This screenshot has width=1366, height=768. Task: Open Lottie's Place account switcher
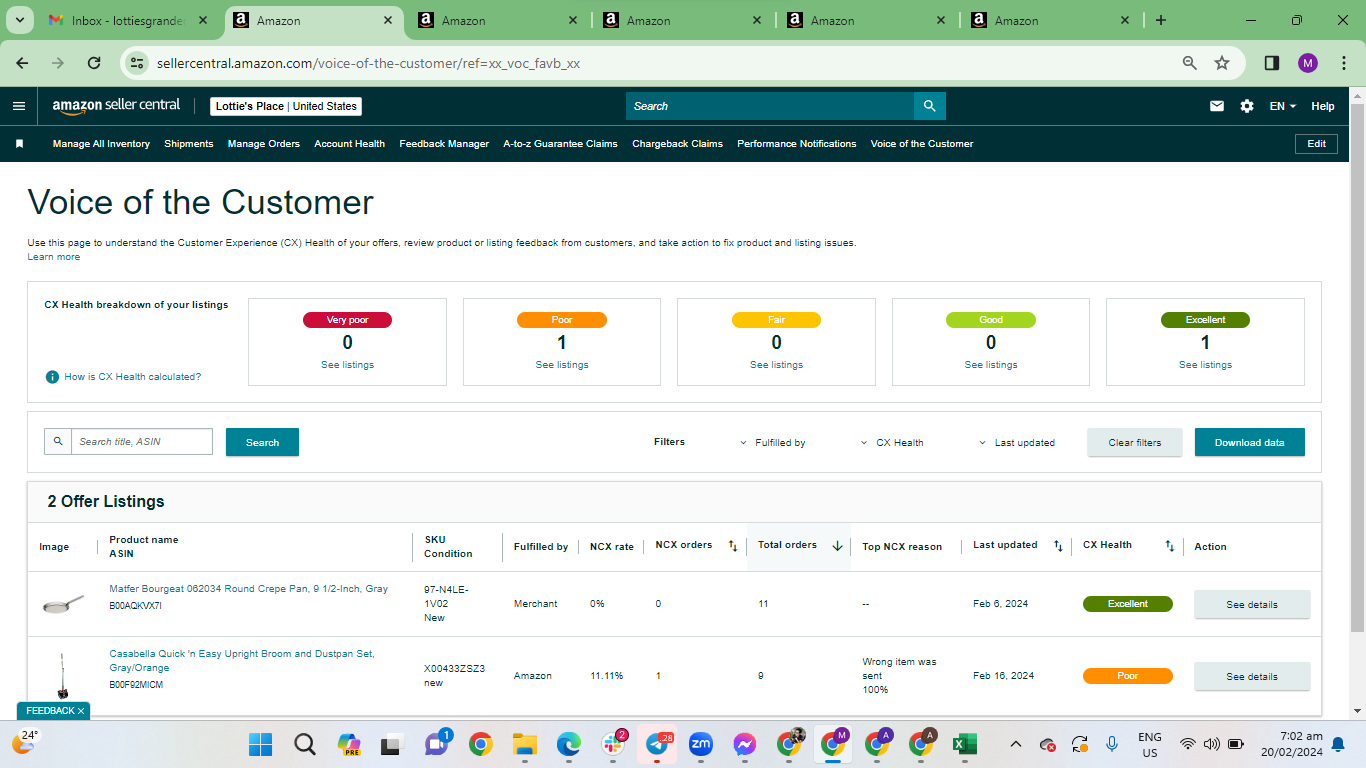pos(286,106)
